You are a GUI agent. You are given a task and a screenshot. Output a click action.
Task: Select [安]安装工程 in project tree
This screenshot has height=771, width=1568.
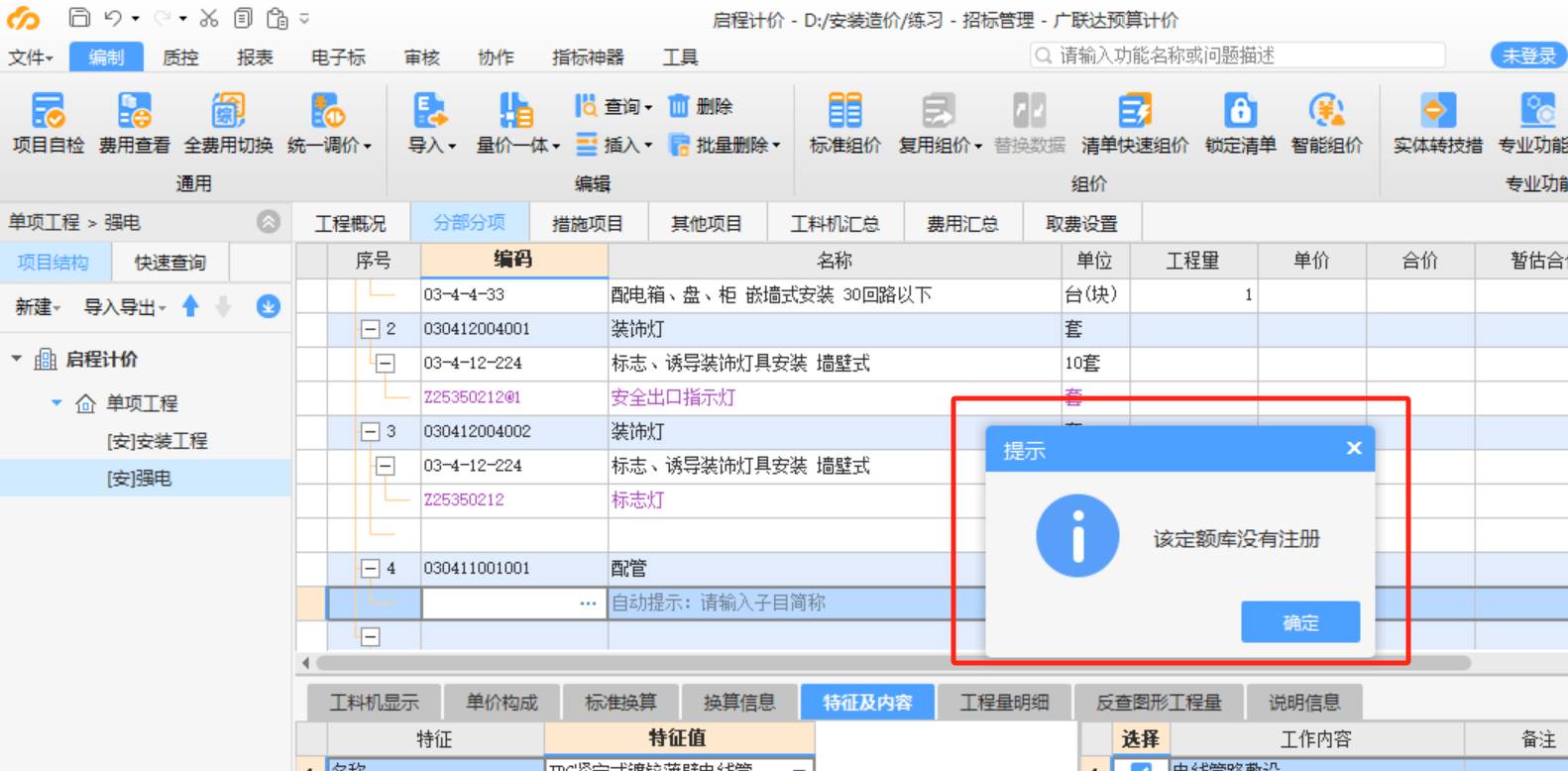(x=157, y=441)
